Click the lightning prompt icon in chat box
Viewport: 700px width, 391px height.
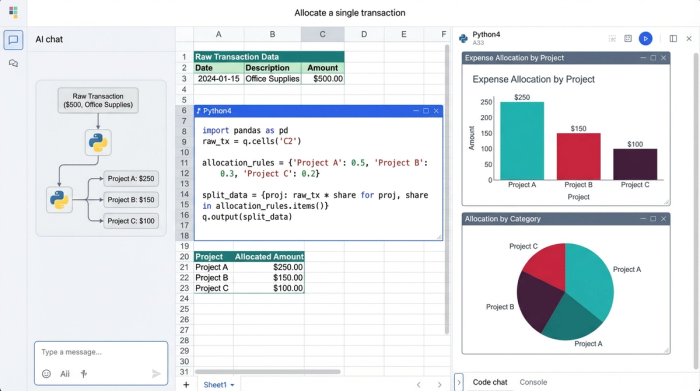tap(84, 374)
